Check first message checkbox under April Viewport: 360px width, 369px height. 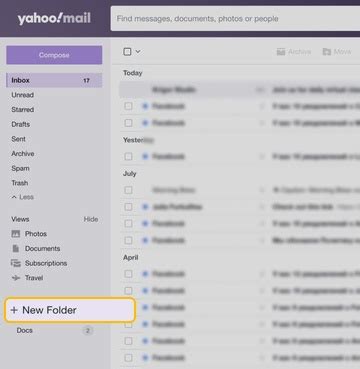click(x=128, y=274)
